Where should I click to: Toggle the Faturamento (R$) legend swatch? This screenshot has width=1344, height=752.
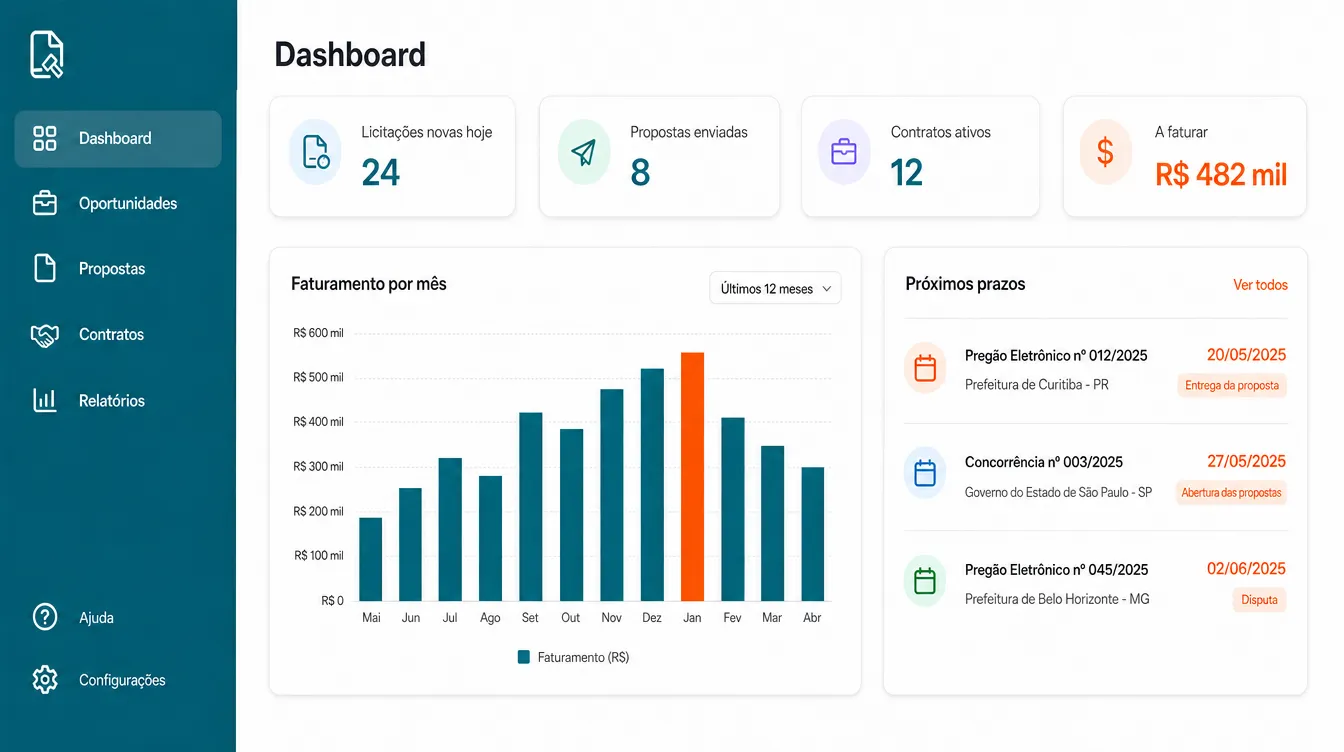tap(523, 657)
